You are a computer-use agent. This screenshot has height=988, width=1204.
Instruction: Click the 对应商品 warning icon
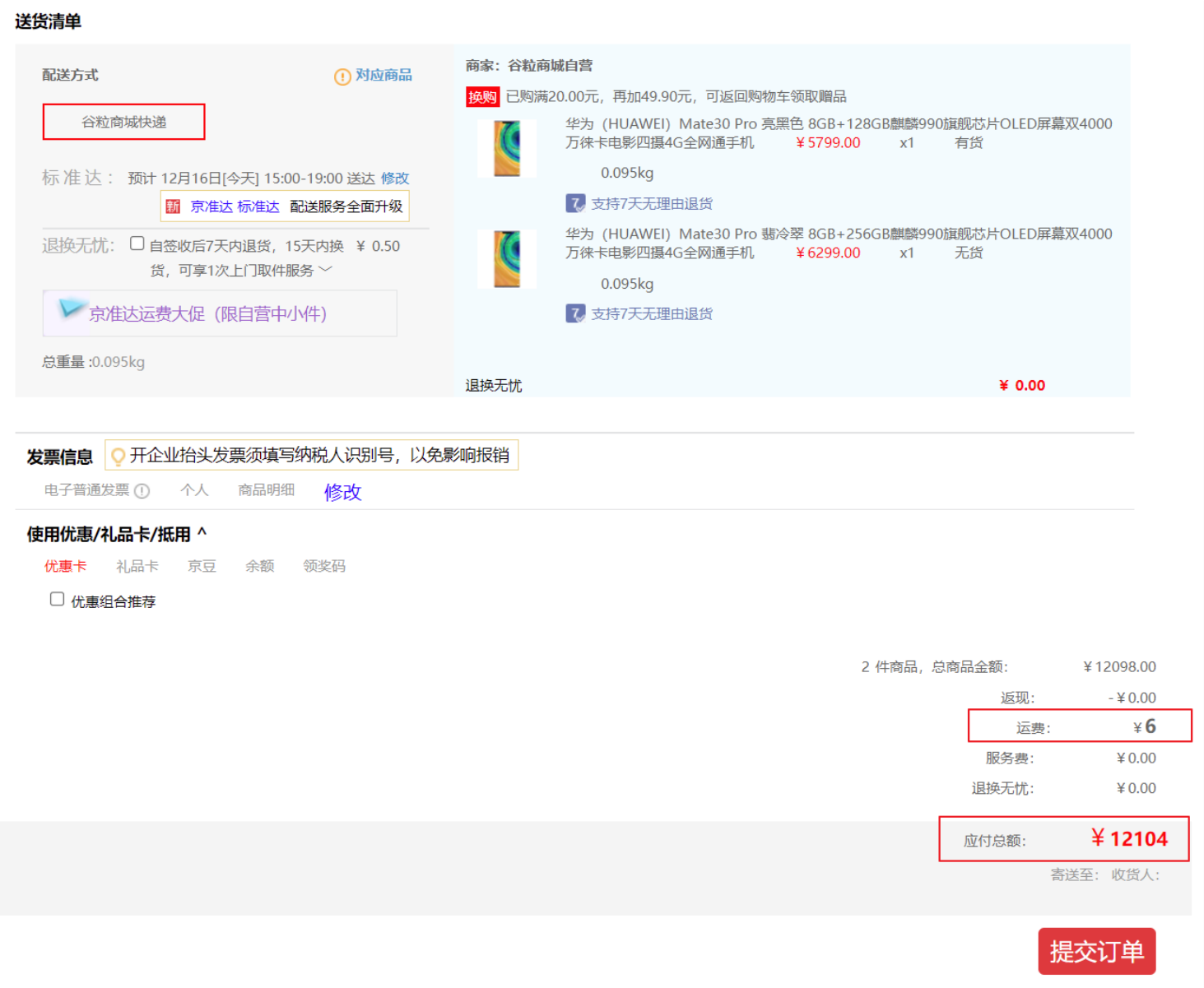[x=342, y=77]
